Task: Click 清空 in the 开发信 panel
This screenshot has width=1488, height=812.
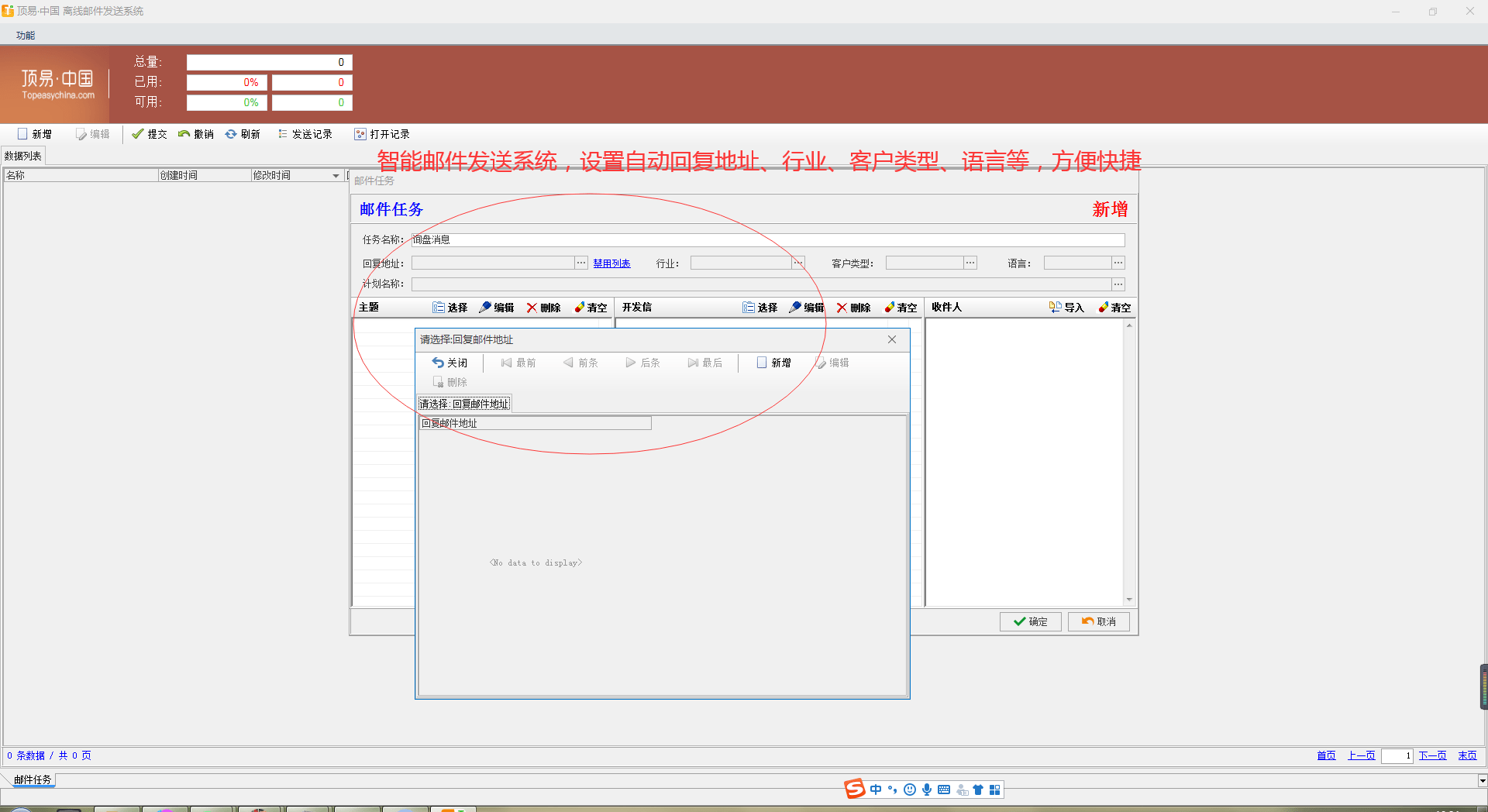Action: click(x=901, y=308)
